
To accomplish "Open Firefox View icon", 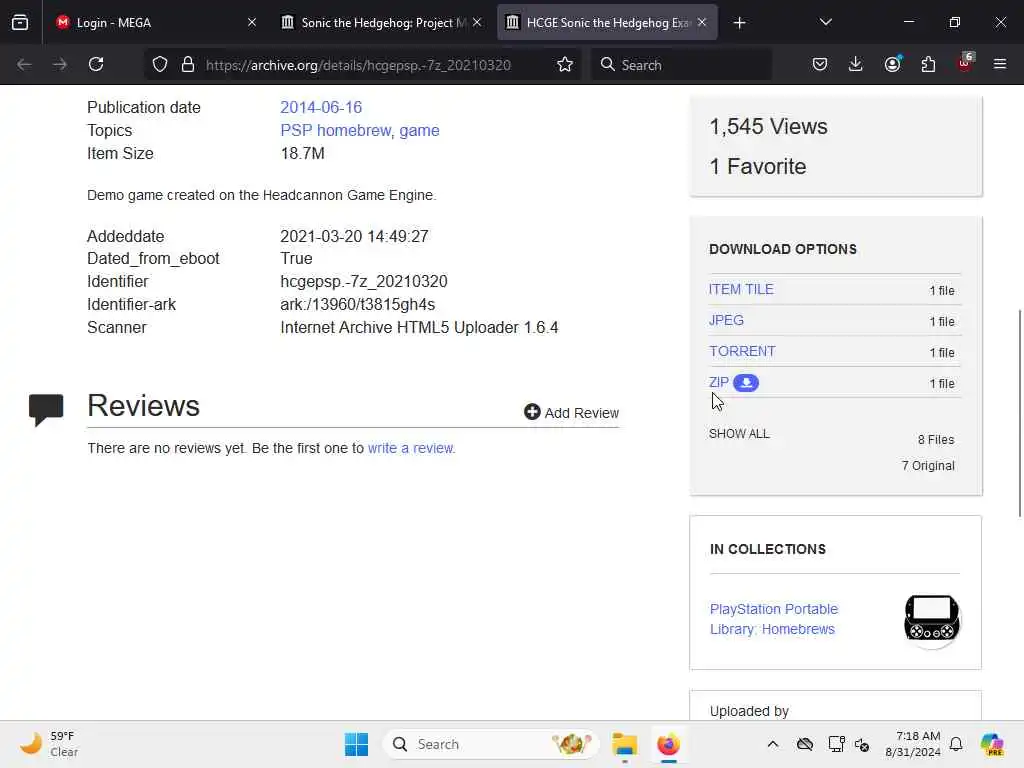I will (20, 22).
